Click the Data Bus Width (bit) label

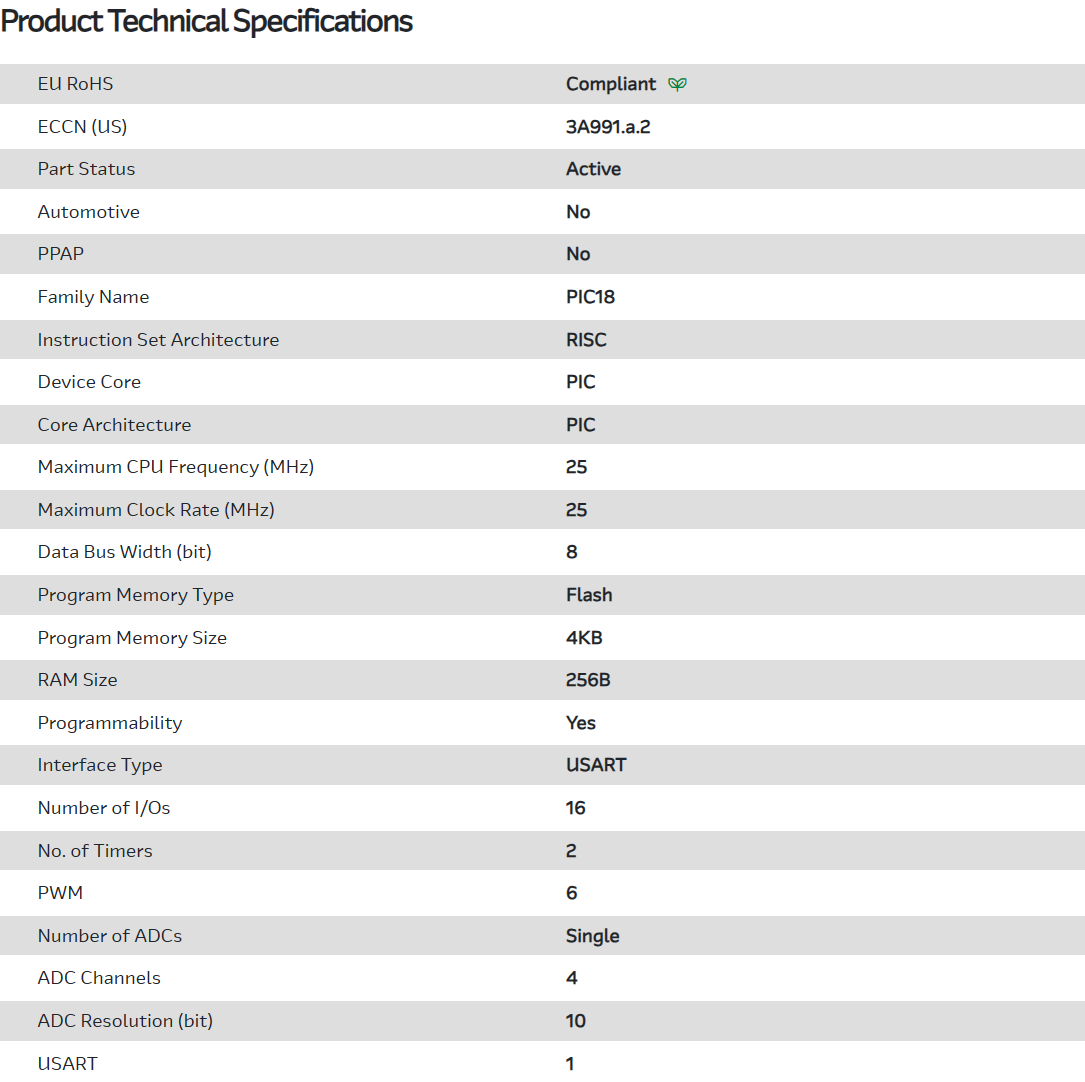click(x=124, y=552)
